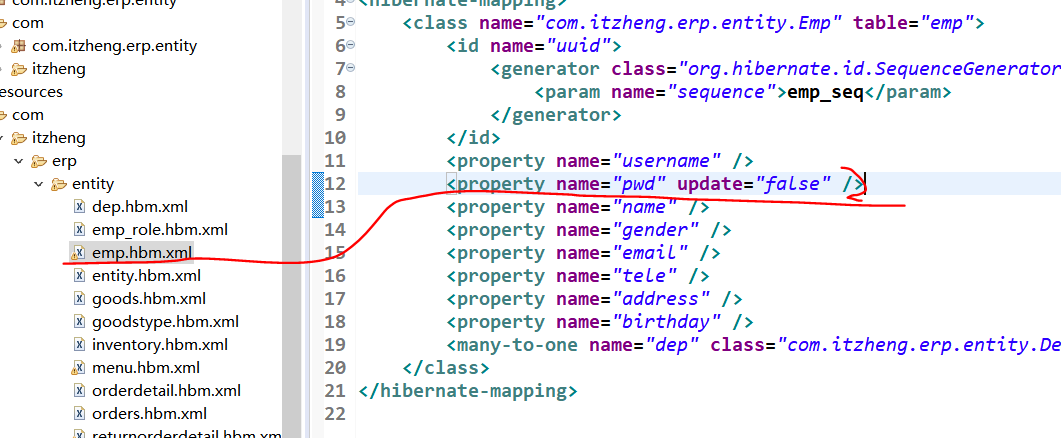The image size is (1061, 438).
Task: Open orderdetail.hbm.xml file
Action: click(166, 391)
